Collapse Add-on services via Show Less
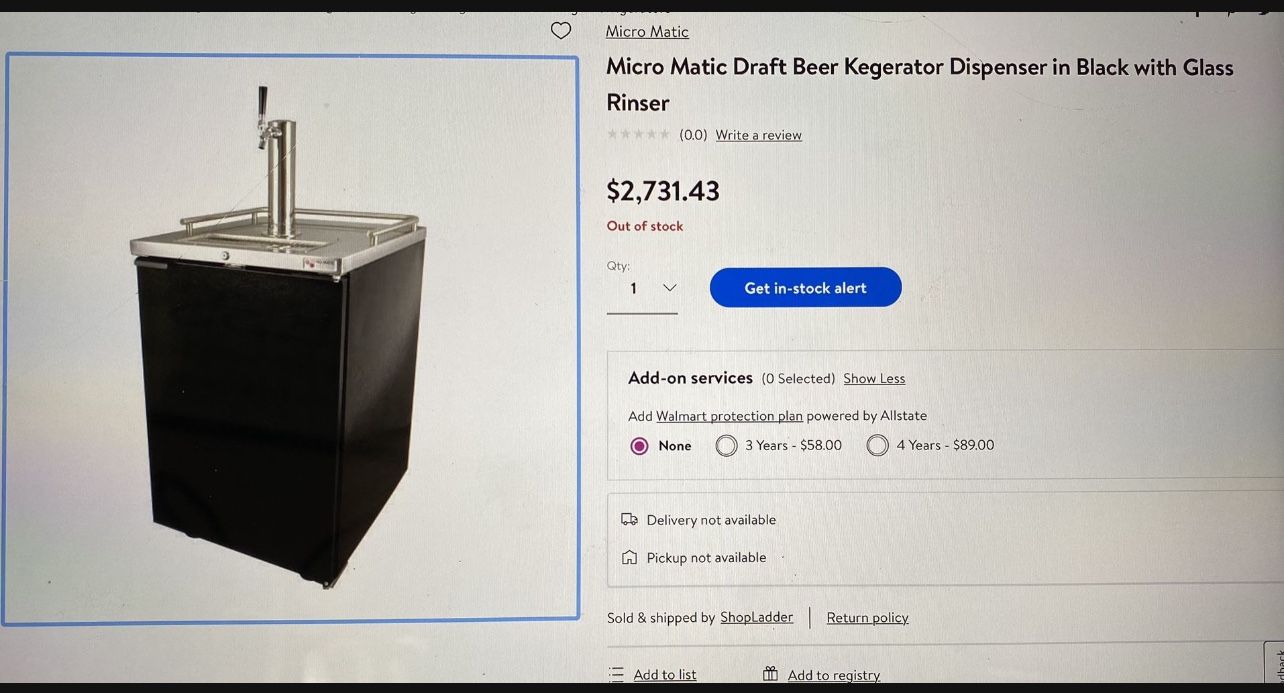This screenshot has height=693, width=1284. [874, 378]
